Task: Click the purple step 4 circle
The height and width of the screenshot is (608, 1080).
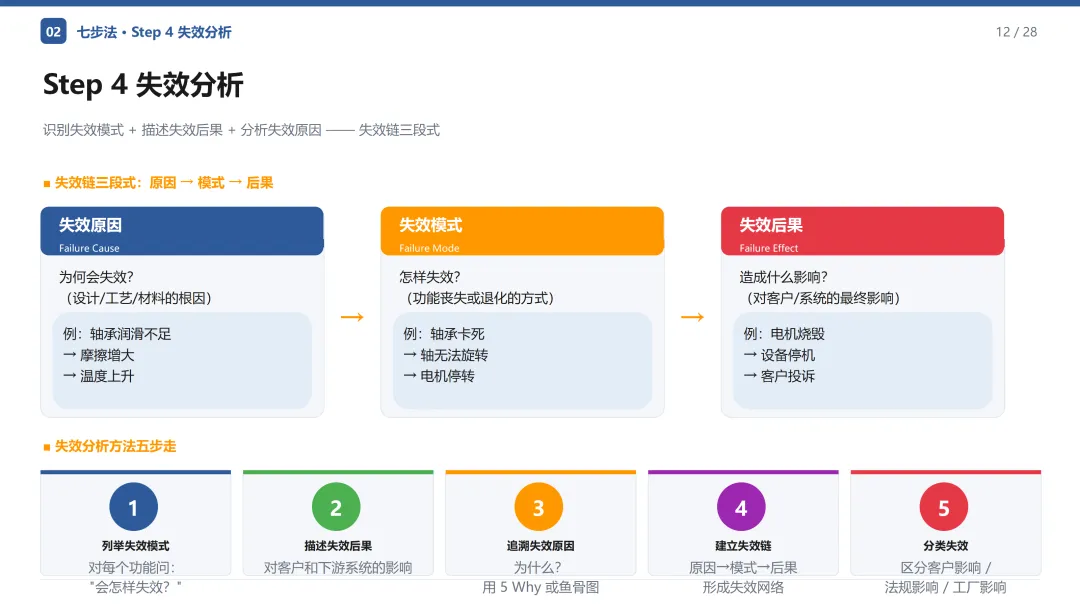Action: point(741,507)
